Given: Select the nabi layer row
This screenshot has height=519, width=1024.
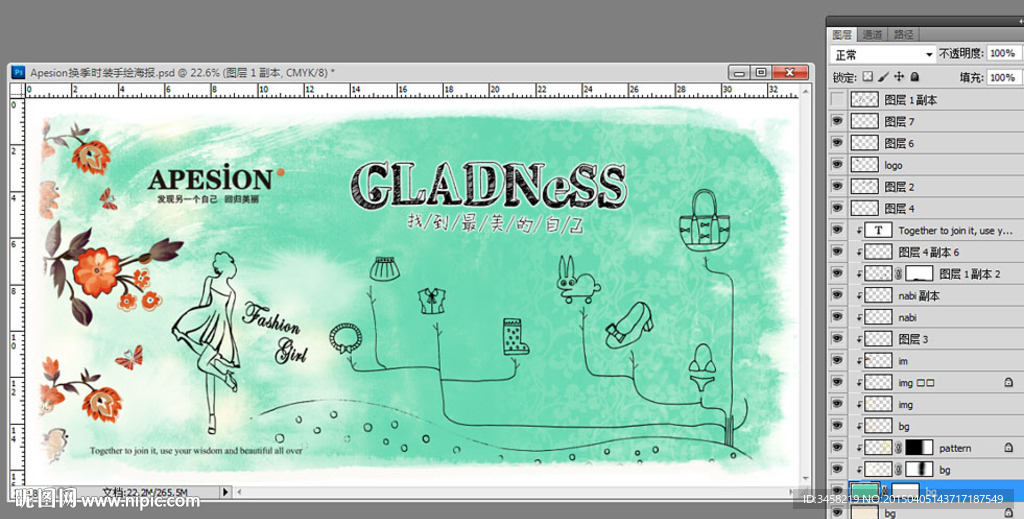Looking at the screenshot, I should pos(926,317).
